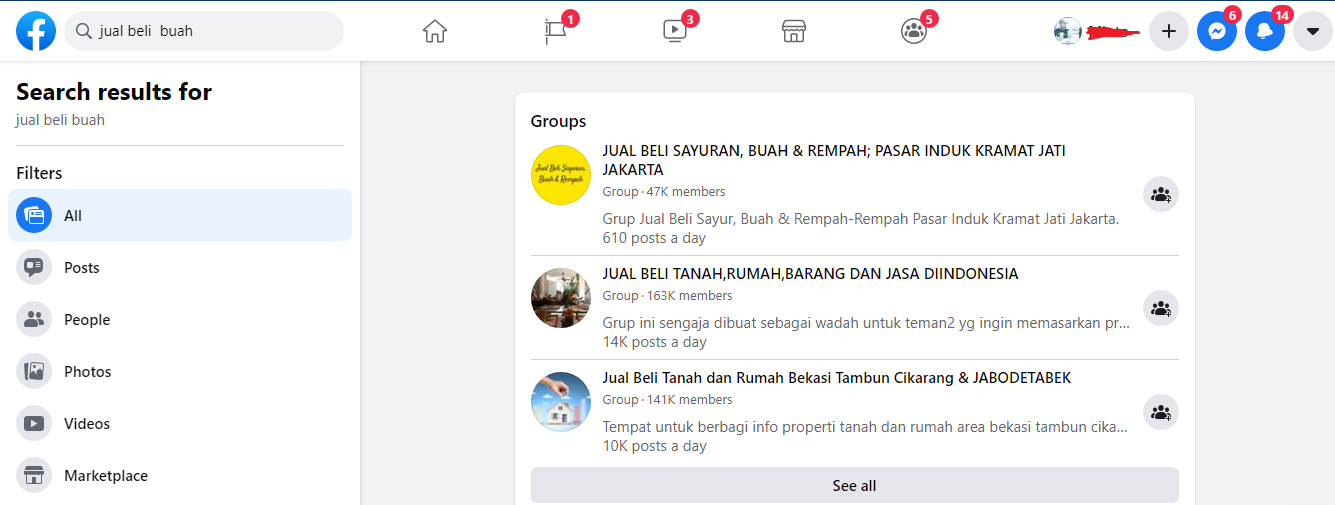Click '47K members' text
1335x505 pixels.
(686, 192)
